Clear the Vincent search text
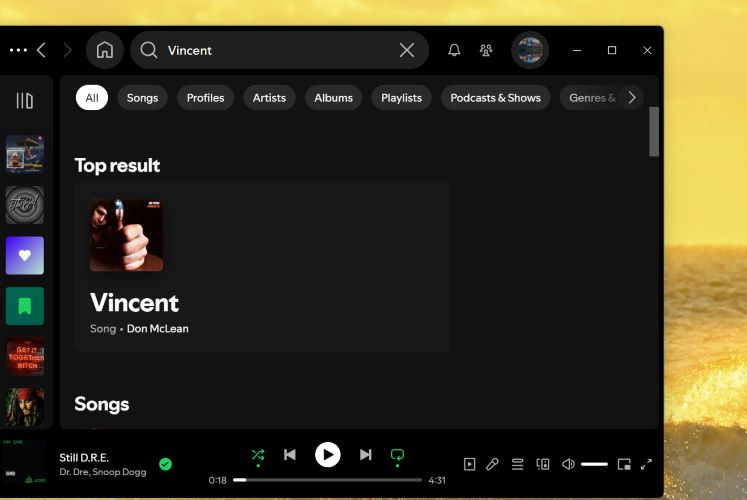The image size is (747, 500). click(407, 50)
